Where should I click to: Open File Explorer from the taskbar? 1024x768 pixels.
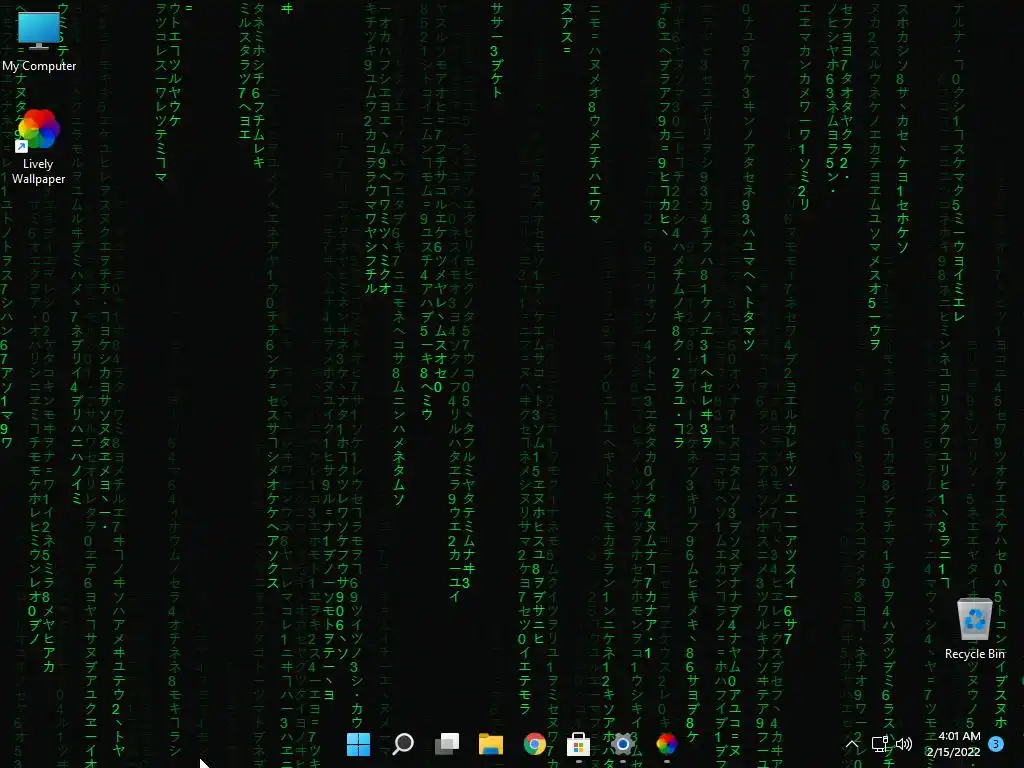pyautogui.click(x=490, y=744)
